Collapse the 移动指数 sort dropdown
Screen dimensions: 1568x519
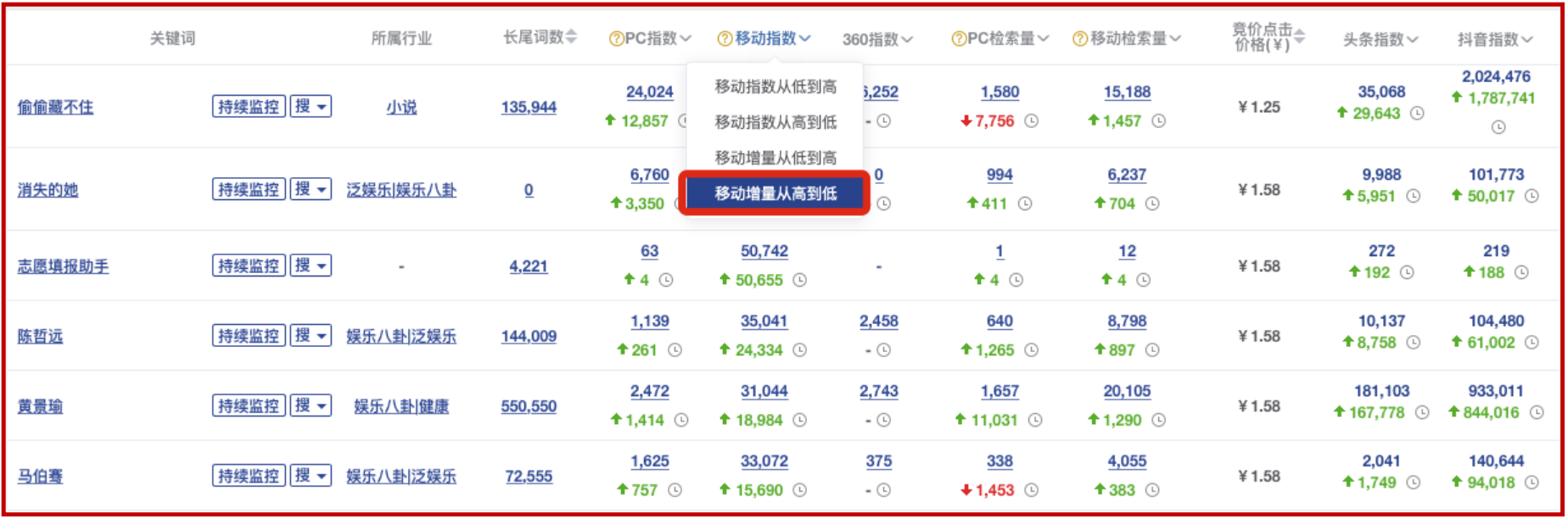805,39
